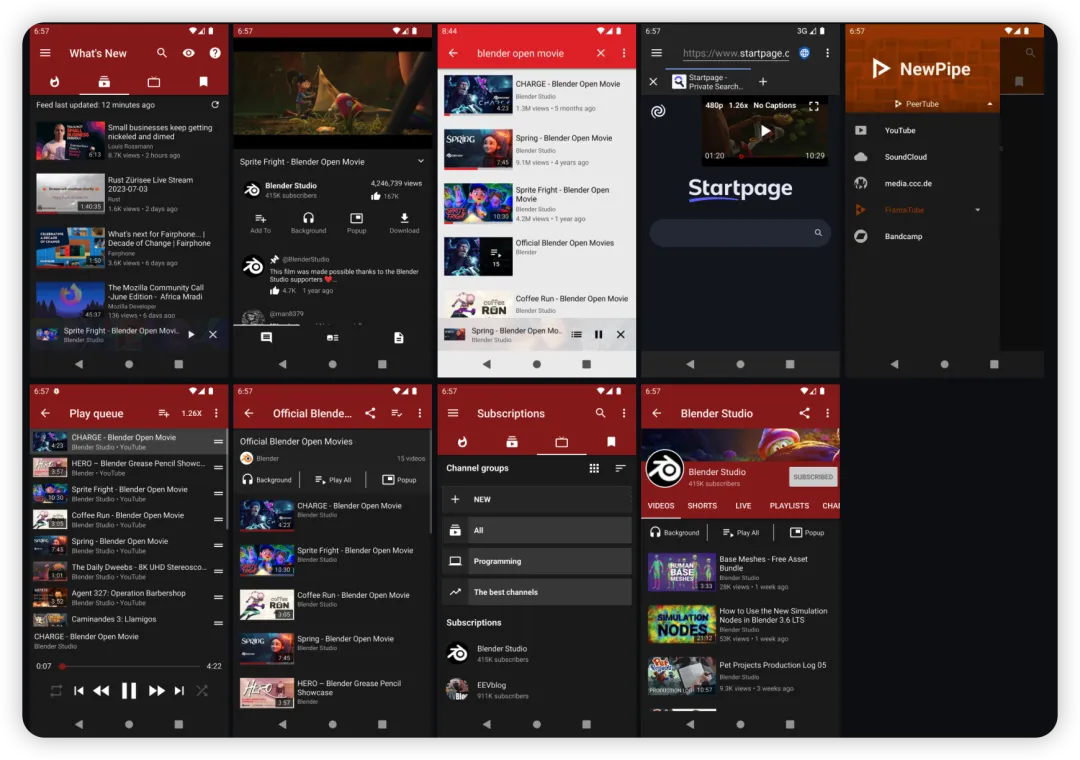Select Bandcamp service in NewPipe drawer
1080x760 pixels.
click(922, 236)
